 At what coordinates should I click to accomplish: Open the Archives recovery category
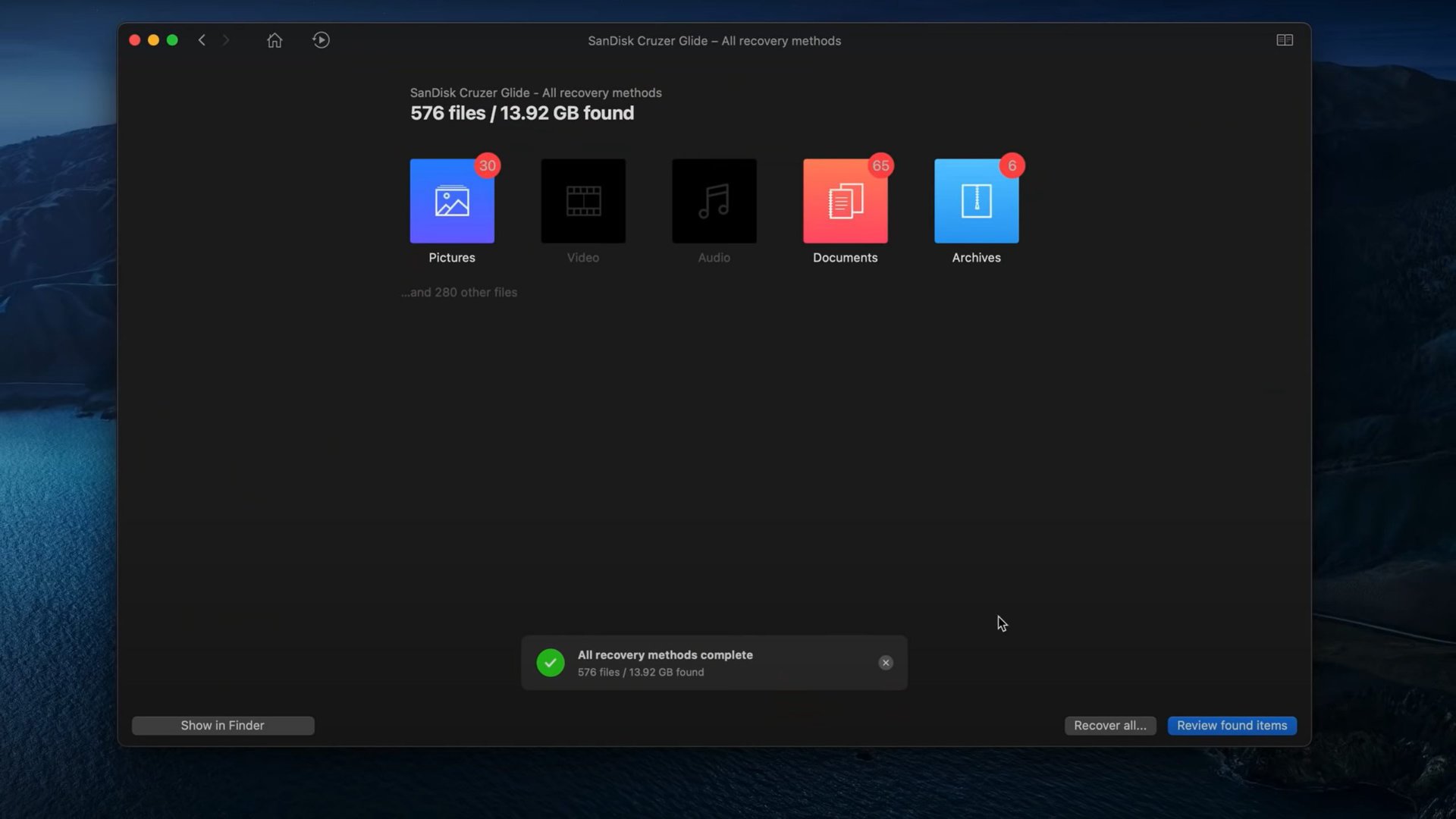click(977, 200)
